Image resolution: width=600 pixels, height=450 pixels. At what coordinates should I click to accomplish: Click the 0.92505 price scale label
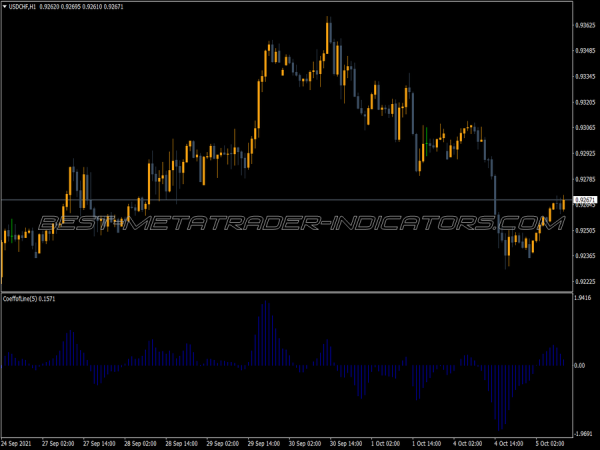tap(585, 230)
